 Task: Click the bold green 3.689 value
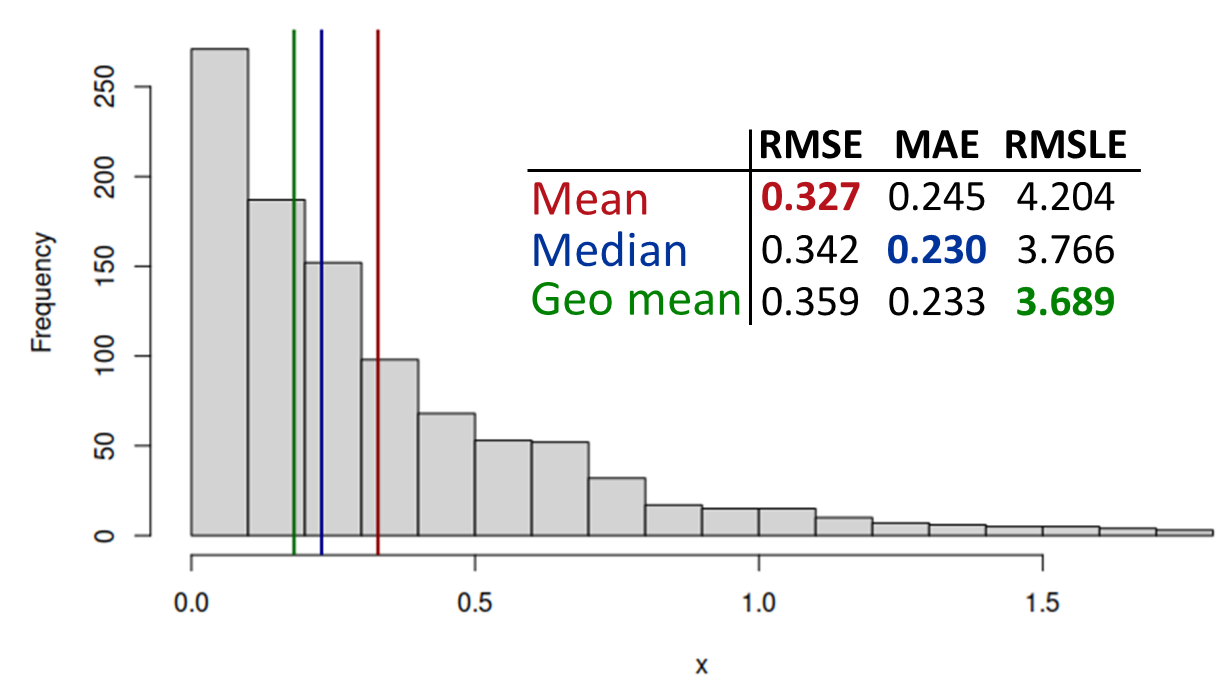coord(1066,302)
